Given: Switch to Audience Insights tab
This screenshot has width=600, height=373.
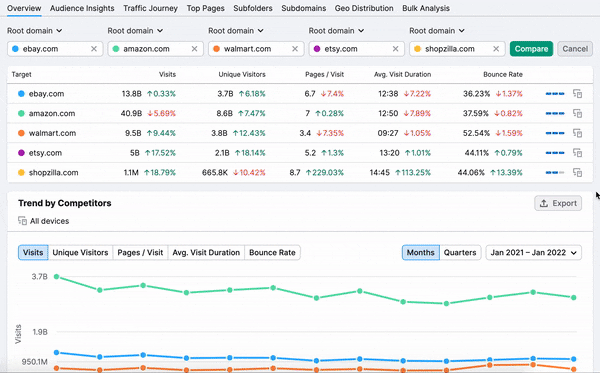Looking at the screenshot, I should click(82, 8).
